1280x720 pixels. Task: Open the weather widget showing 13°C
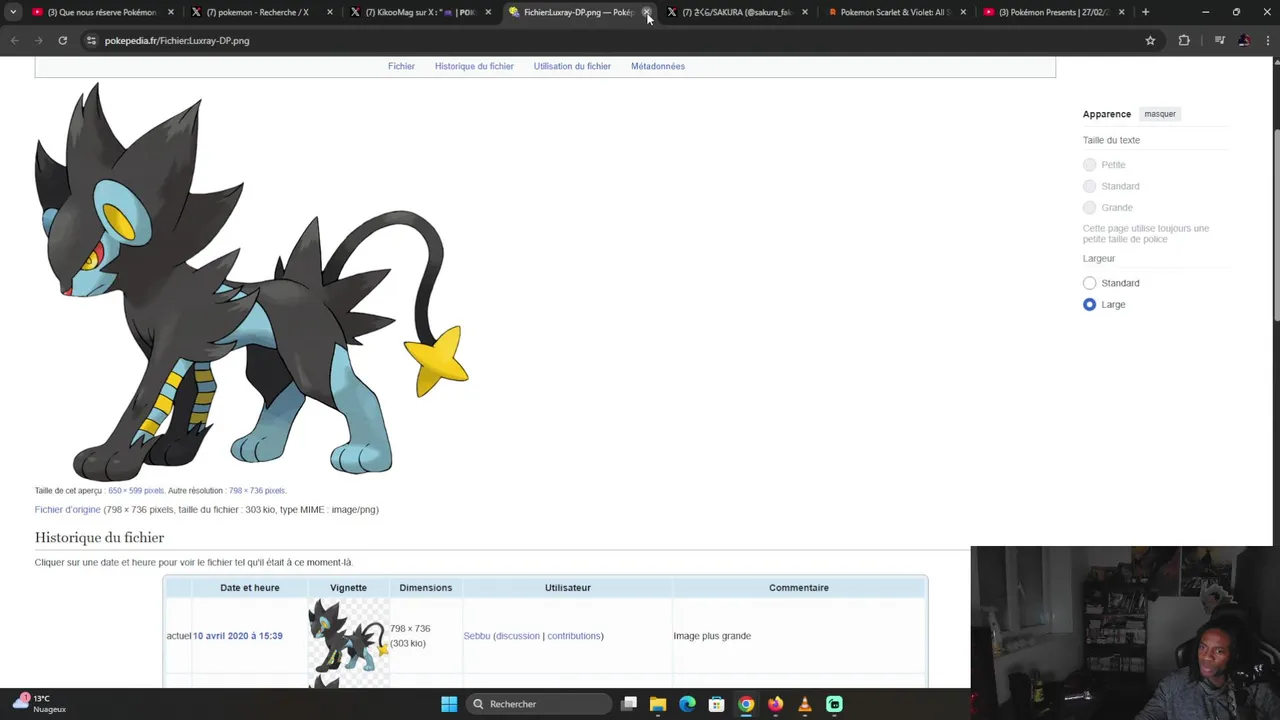pyautogui.click(x=40, y=703)
